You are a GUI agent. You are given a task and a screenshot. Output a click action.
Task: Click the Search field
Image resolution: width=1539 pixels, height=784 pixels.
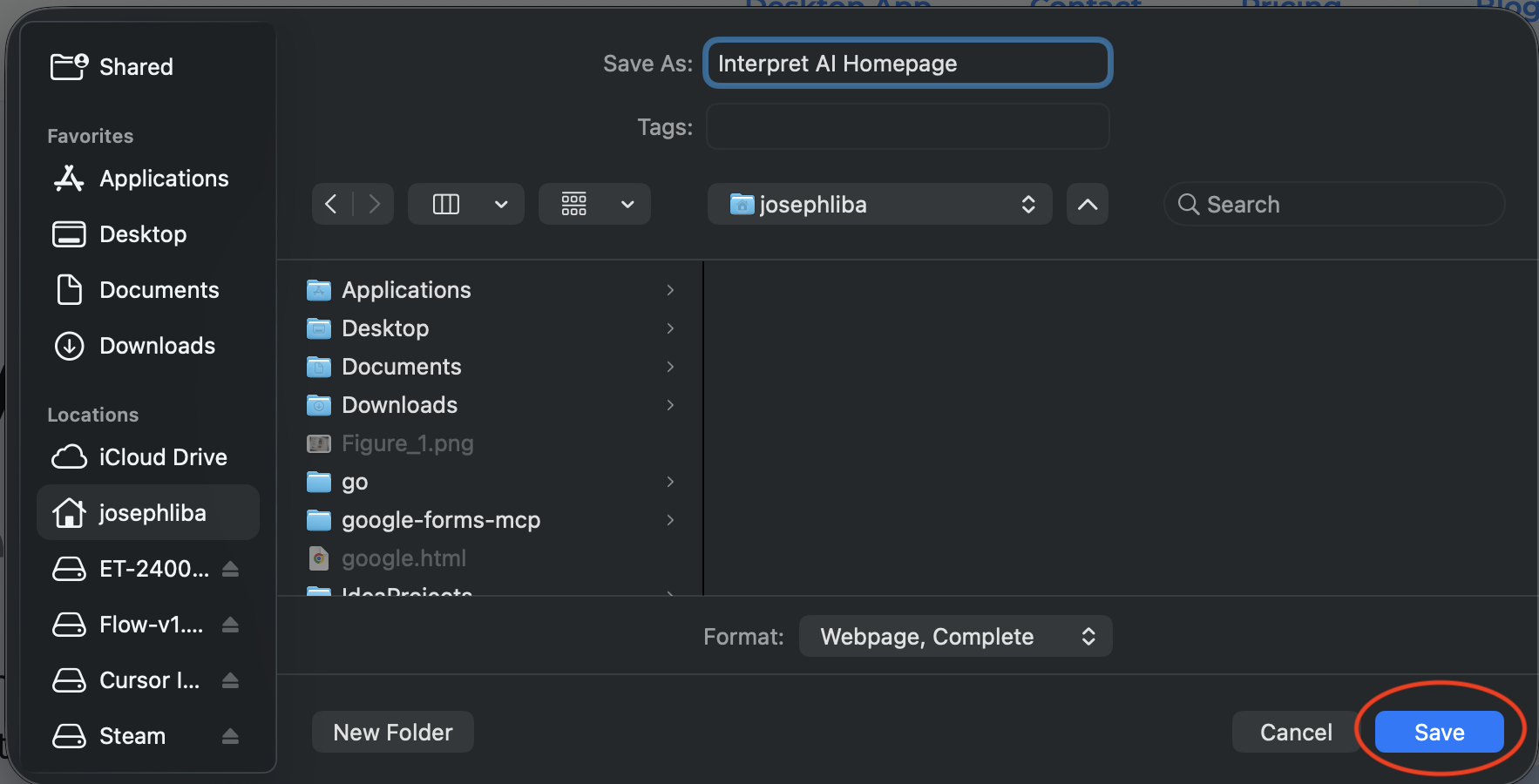click(x=1334, y=204)
